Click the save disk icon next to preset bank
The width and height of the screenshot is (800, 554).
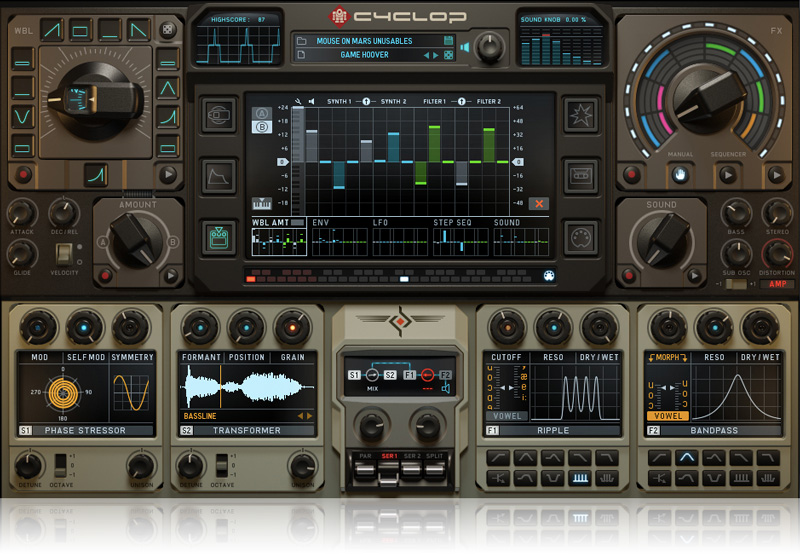click(449, 41)
